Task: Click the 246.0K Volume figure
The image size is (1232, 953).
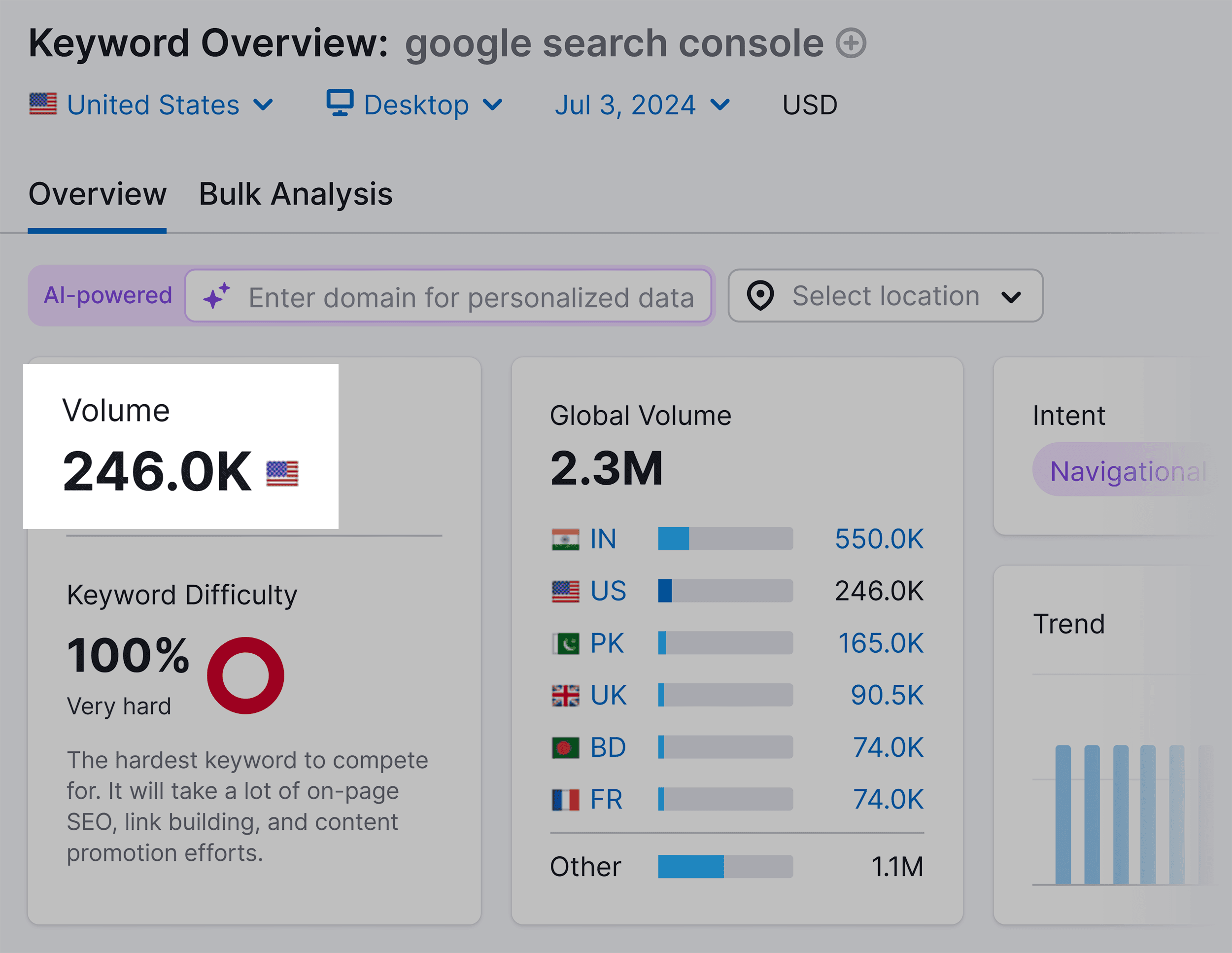Action: (x=157, y=472)
